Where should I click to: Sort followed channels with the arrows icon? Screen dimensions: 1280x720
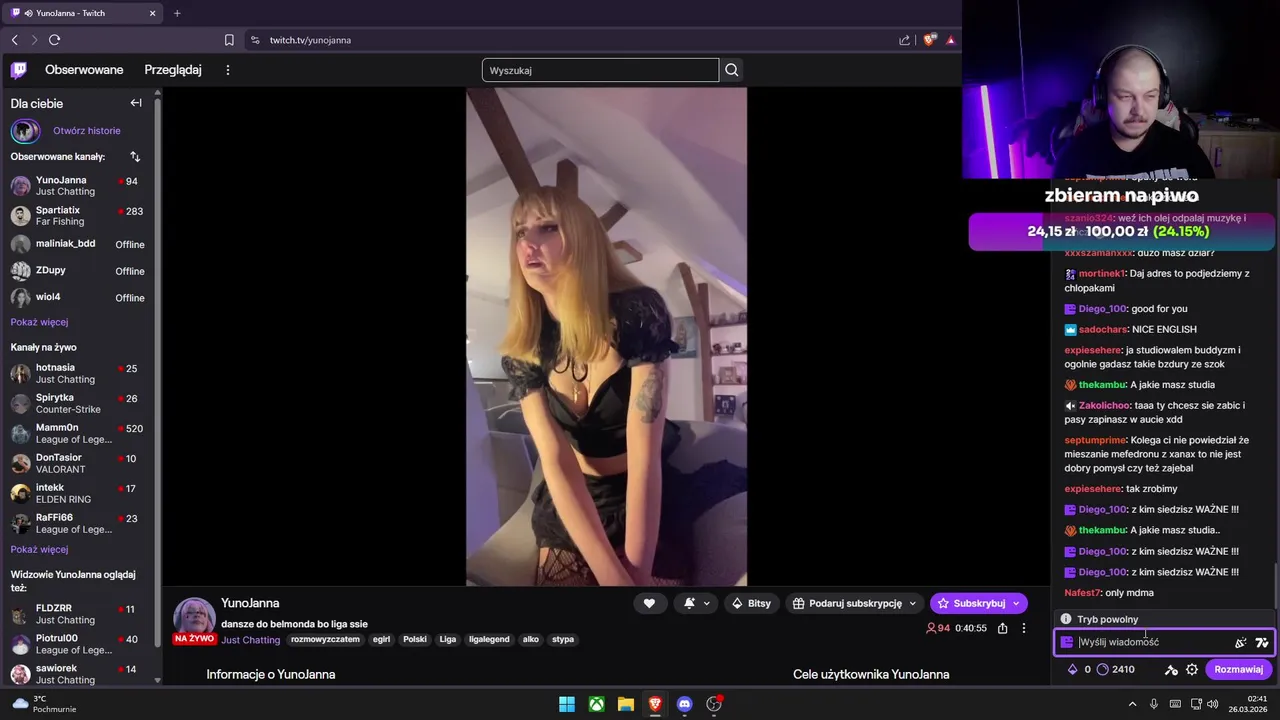point(135,157)
